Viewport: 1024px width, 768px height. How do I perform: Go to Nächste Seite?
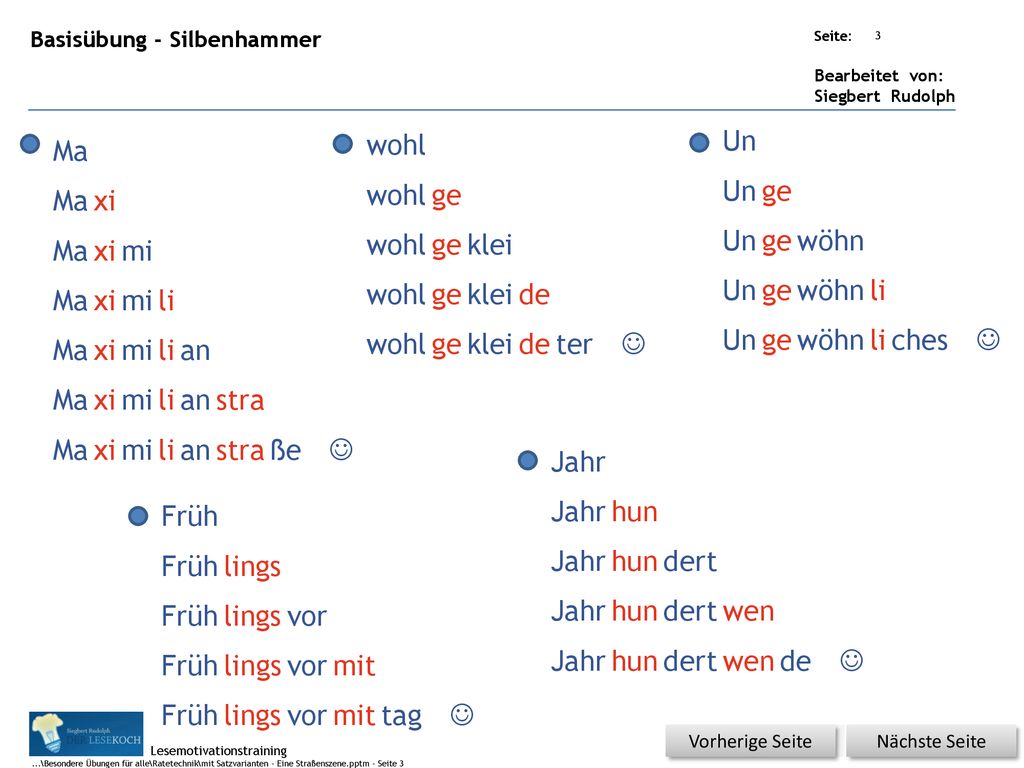pyautogui.click(x=931, y=742)
